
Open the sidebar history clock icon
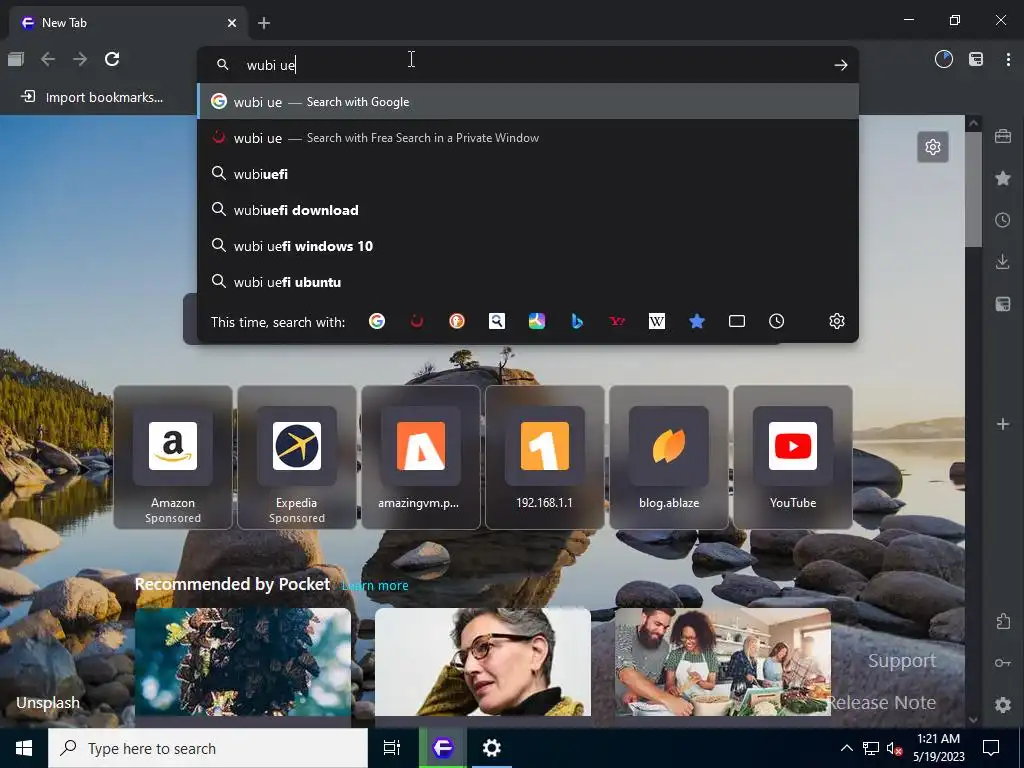click(x=1003, y=220)
